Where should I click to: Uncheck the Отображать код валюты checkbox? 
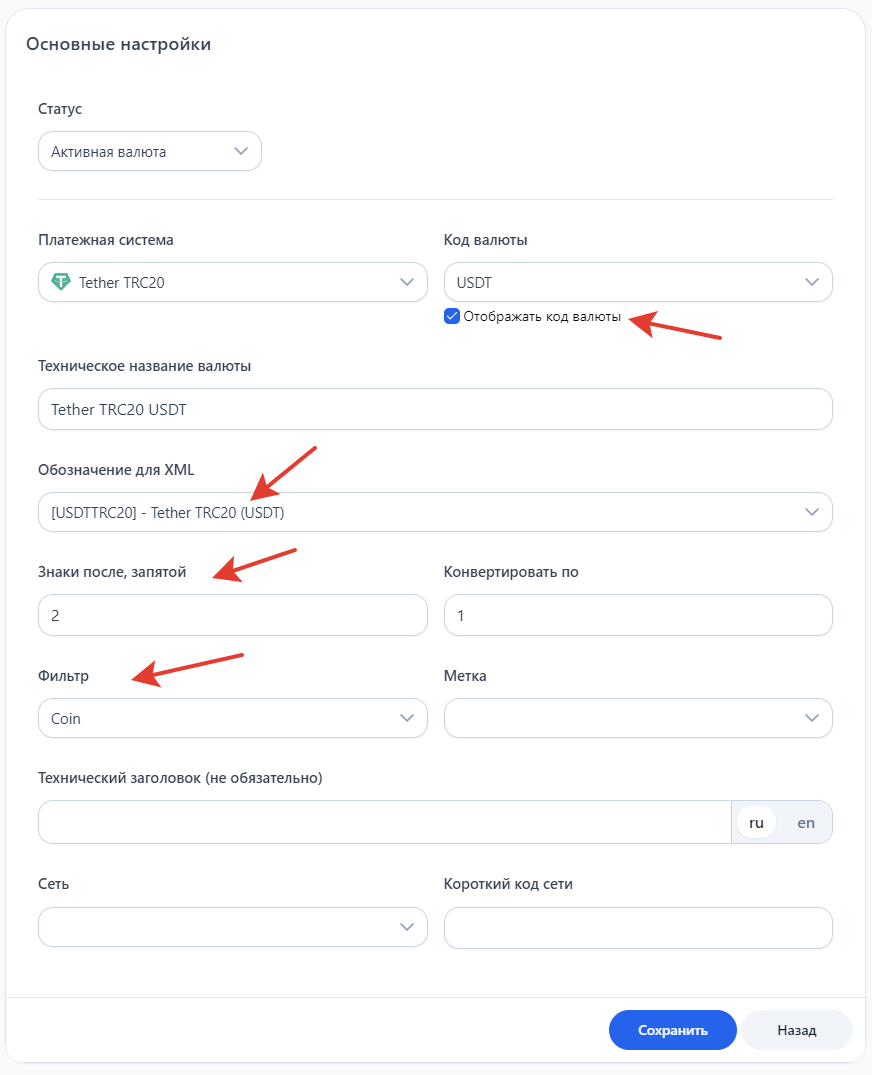452,317
